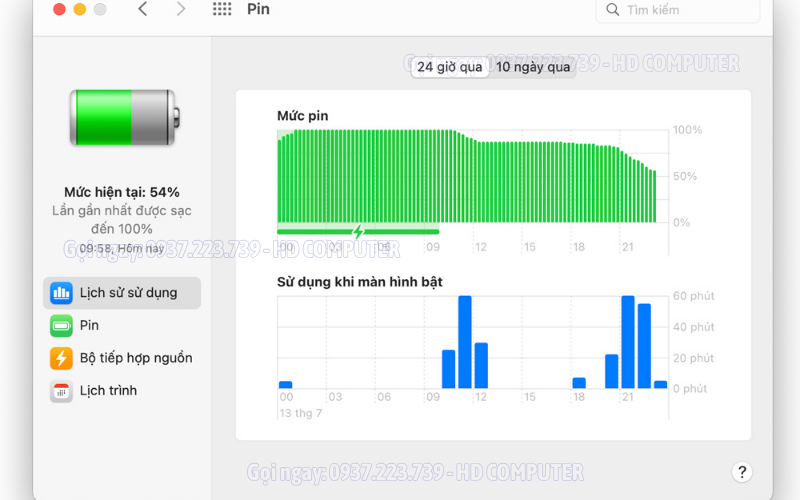This screenshot has width=800, height=500.
Task: Open help with the question mark button
Action: 741,472
